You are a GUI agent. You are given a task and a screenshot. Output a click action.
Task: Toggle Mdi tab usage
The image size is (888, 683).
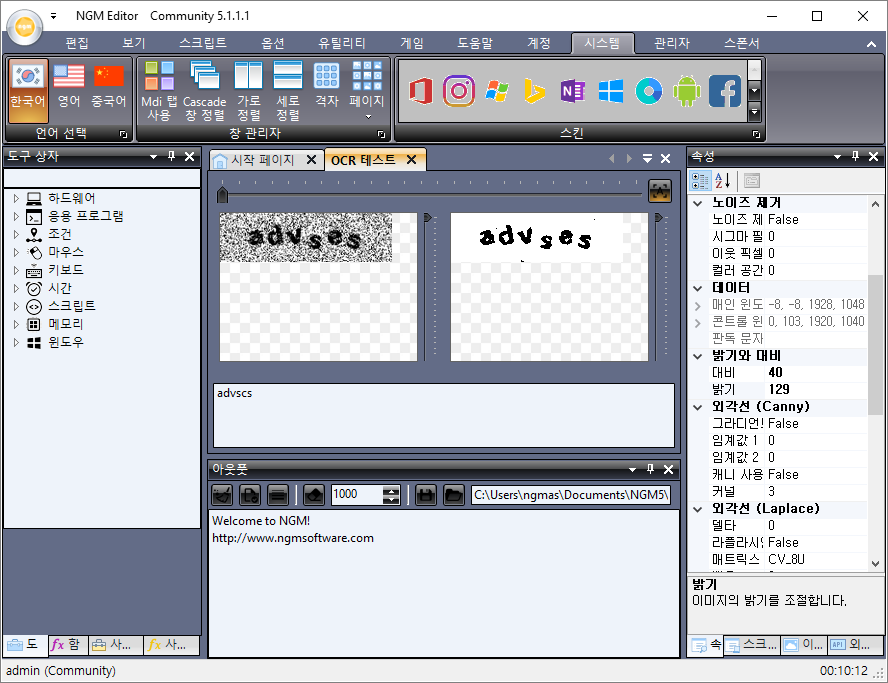[159, 91]
